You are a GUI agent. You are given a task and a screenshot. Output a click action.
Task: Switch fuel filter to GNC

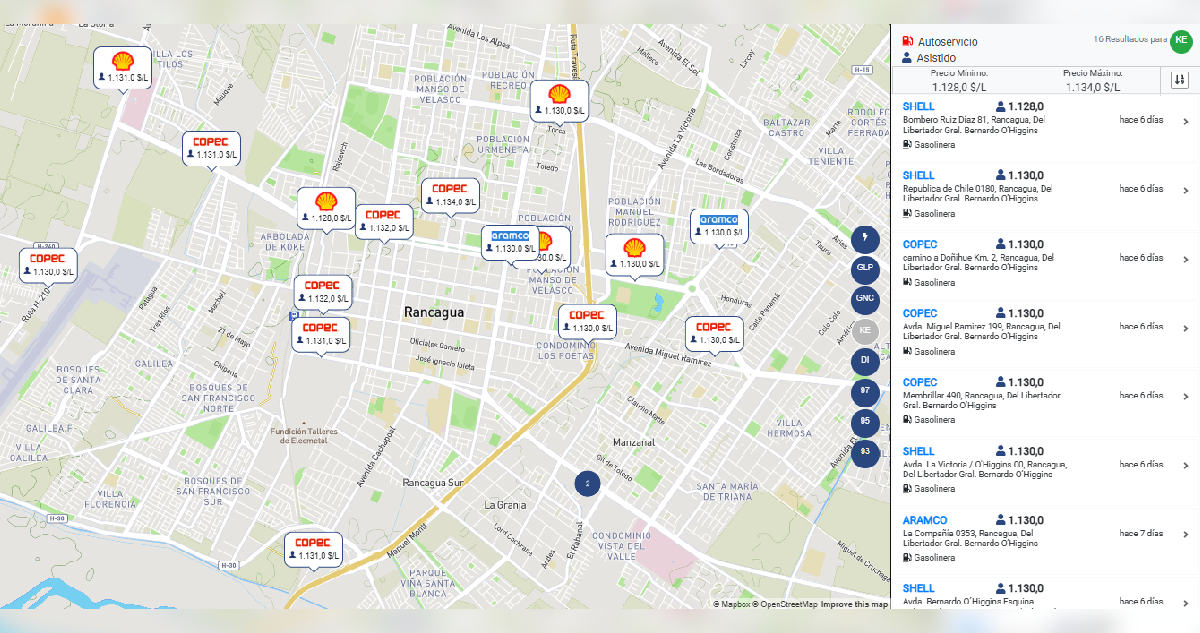coord(865,299)
